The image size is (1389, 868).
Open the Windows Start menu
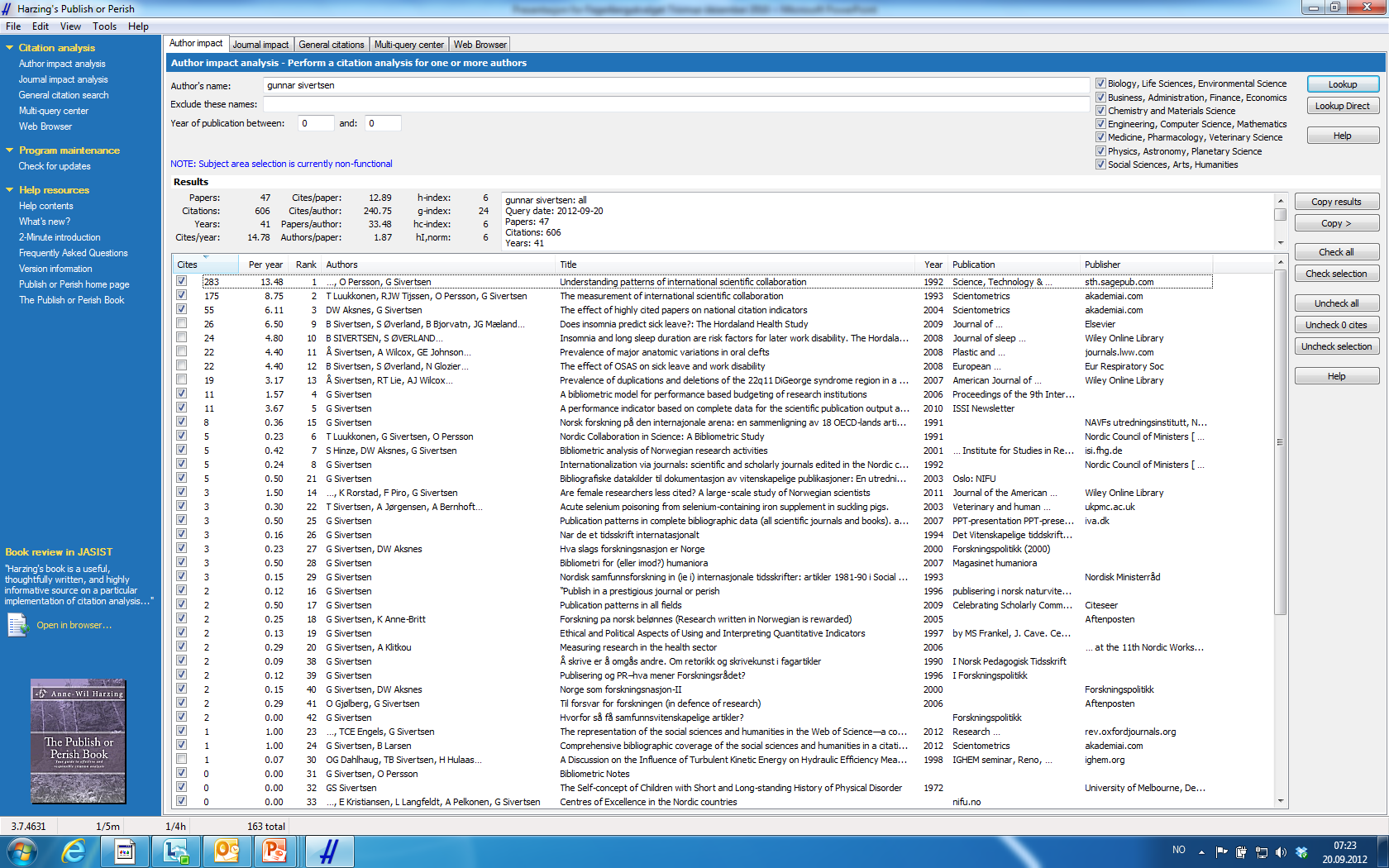[22, 851]
